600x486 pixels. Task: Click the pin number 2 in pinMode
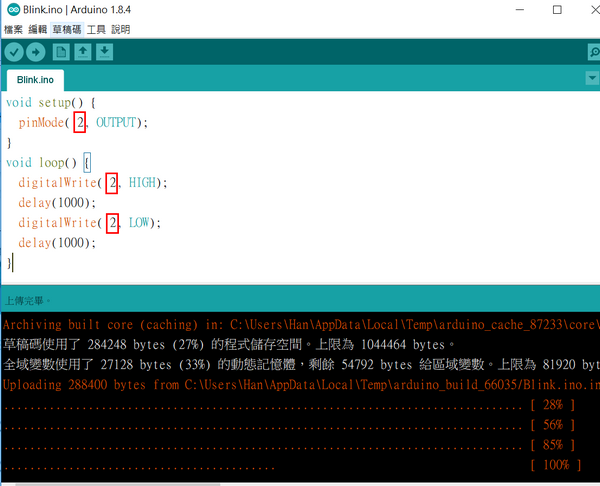pyautogui.click(x=80, y=122)
